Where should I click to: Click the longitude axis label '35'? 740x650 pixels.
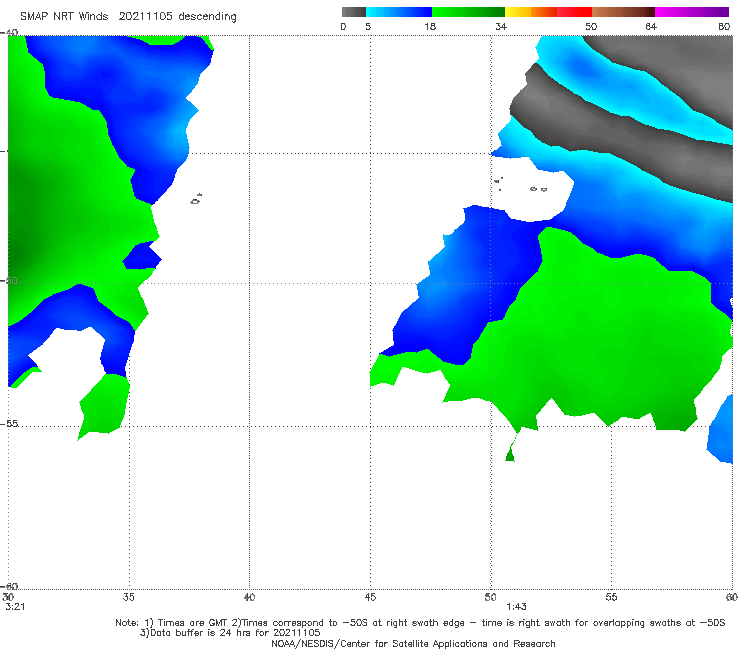(128, 597)
